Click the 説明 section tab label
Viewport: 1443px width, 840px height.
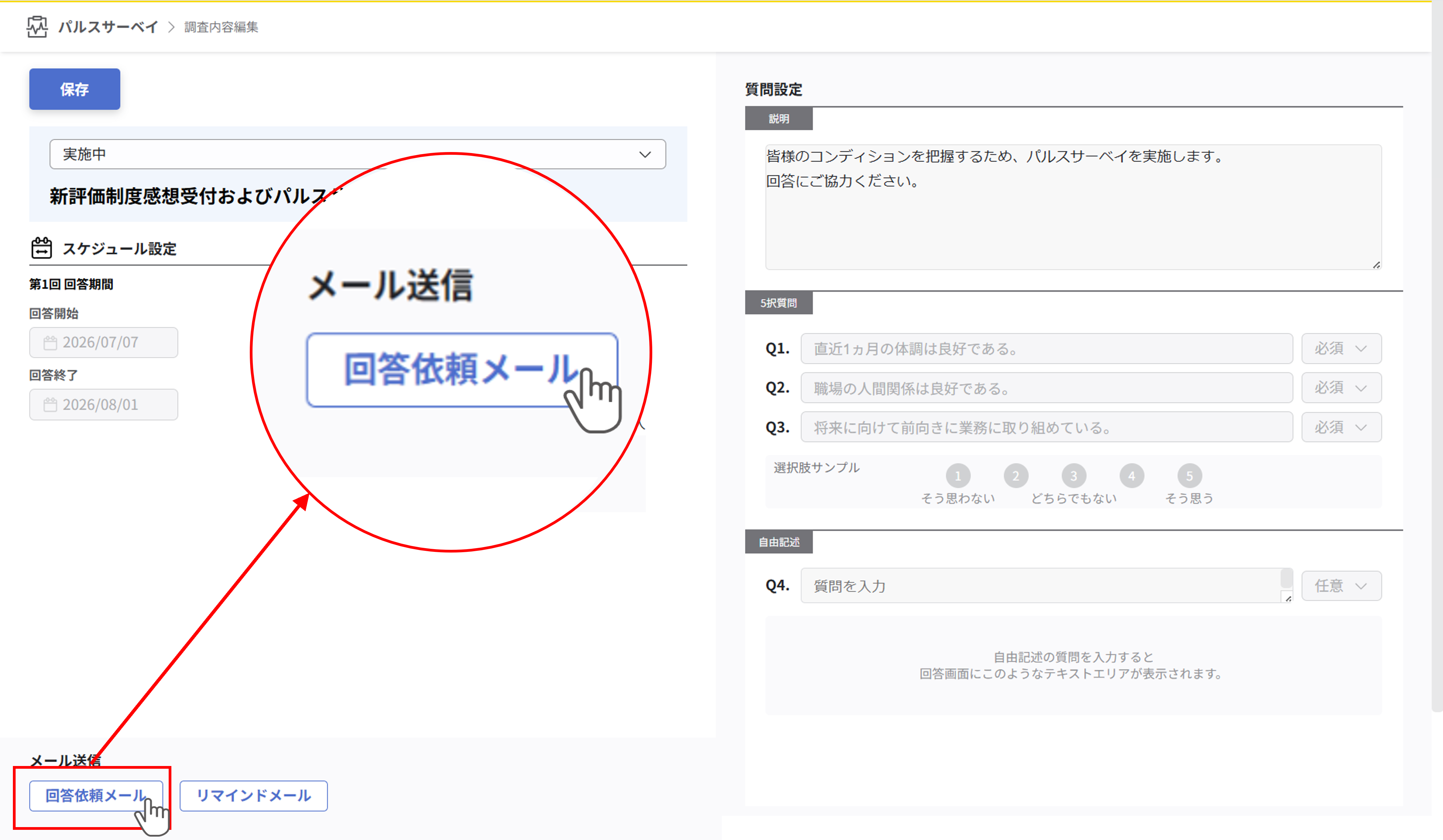(778, 118)
